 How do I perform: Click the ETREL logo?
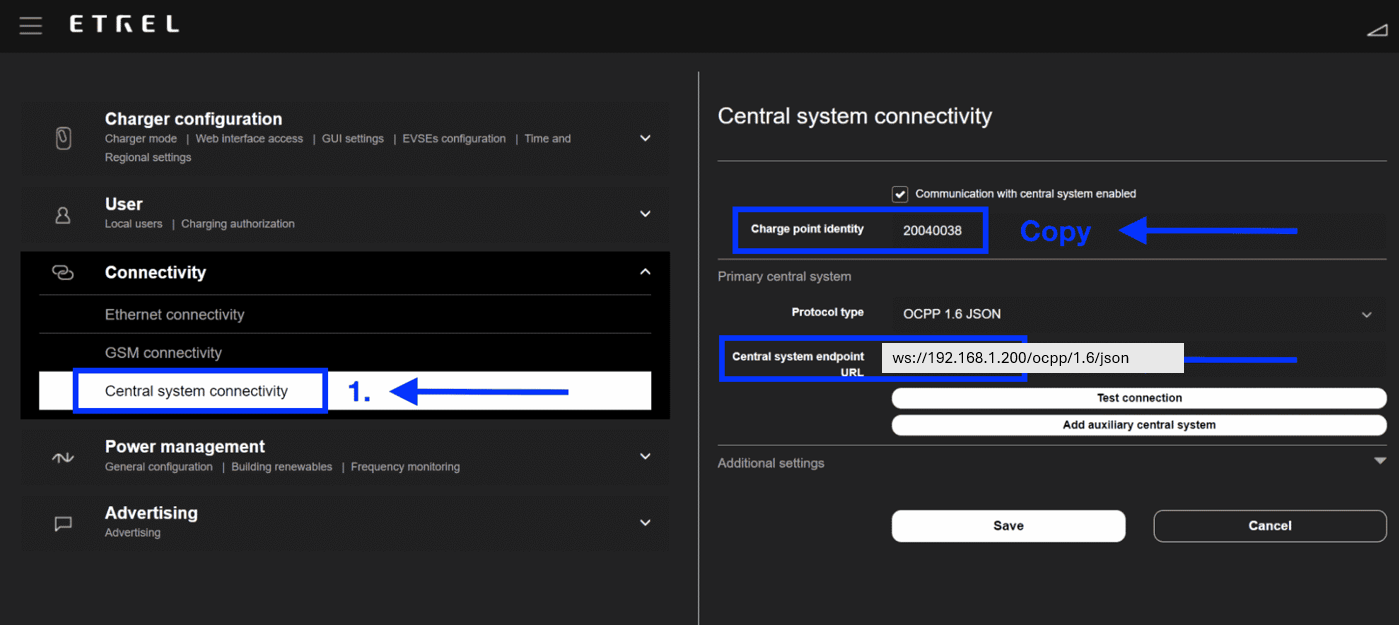(124, 25)
